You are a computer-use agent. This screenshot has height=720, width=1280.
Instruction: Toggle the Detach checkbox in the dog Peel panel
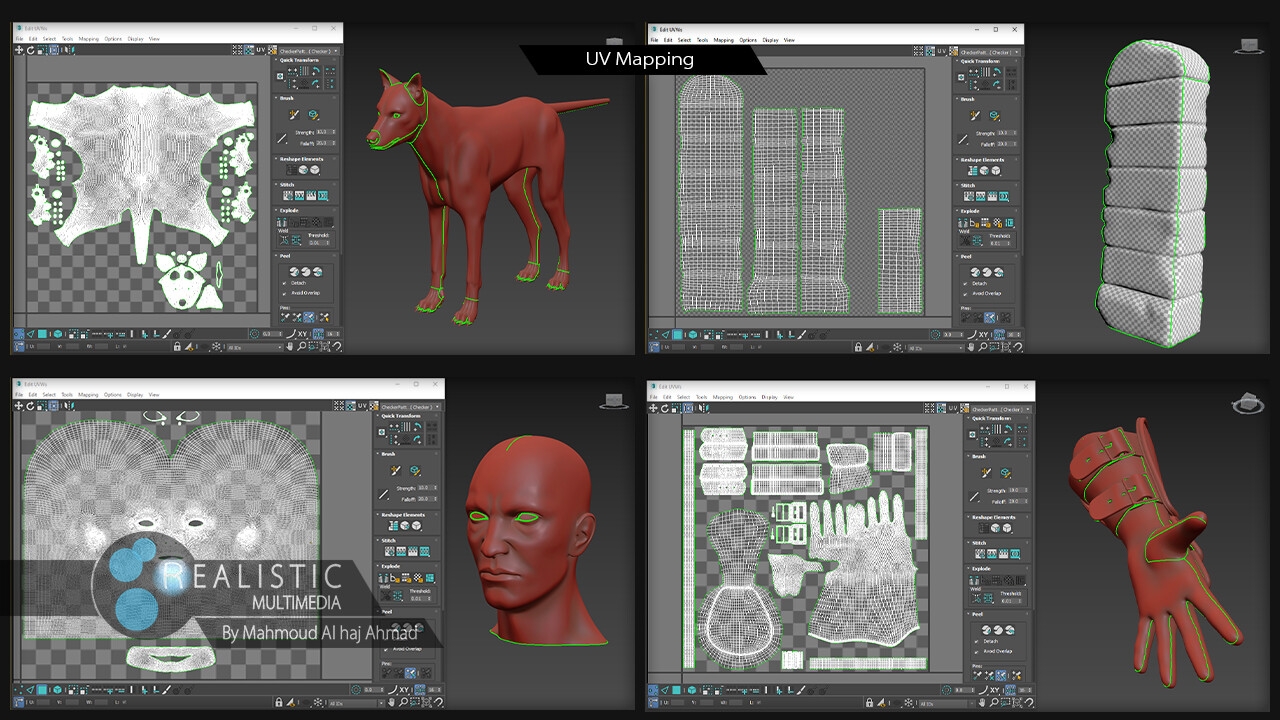tap(284, 283)
